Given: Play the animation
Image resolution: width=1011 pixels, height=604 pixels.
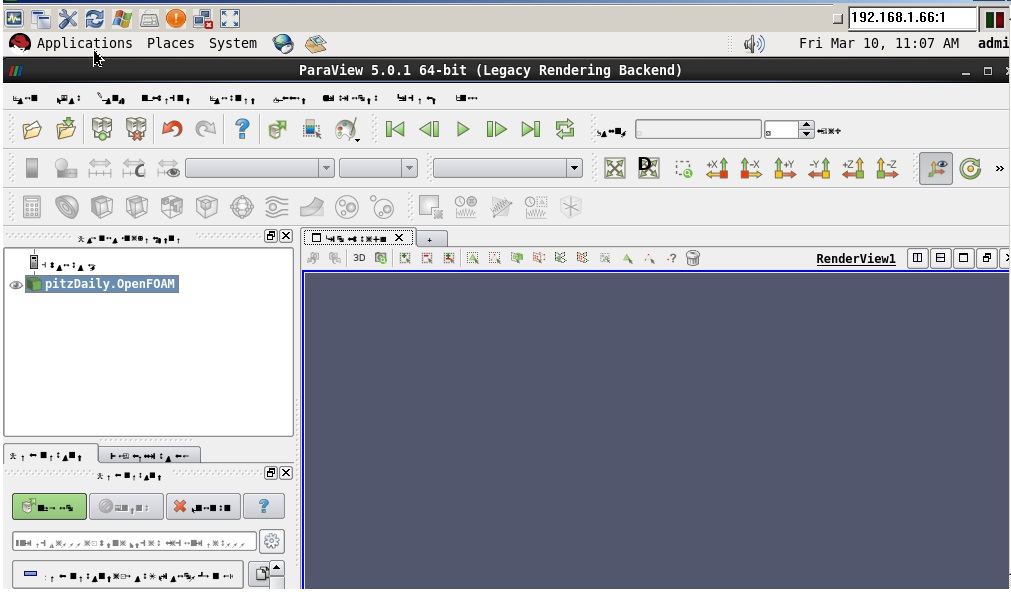Looking at the screenshot, I should pyautogui.click(x=462, y=130).
